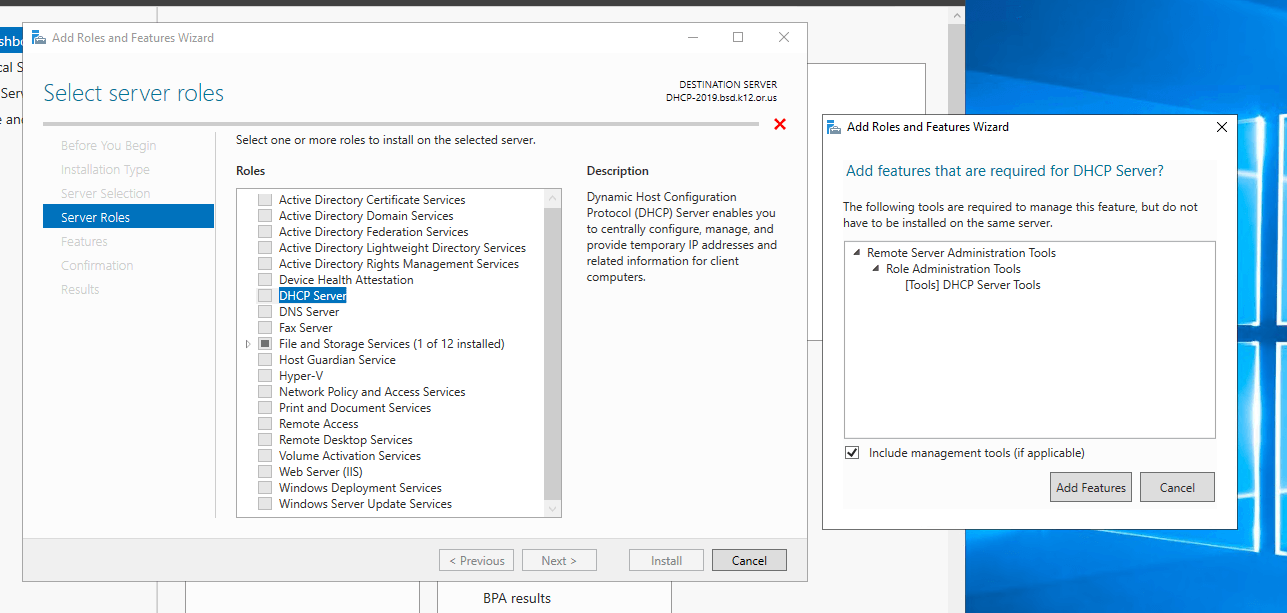Expand File and Storage Services node
Screen dimensions: 1287x613
(248, 344)
